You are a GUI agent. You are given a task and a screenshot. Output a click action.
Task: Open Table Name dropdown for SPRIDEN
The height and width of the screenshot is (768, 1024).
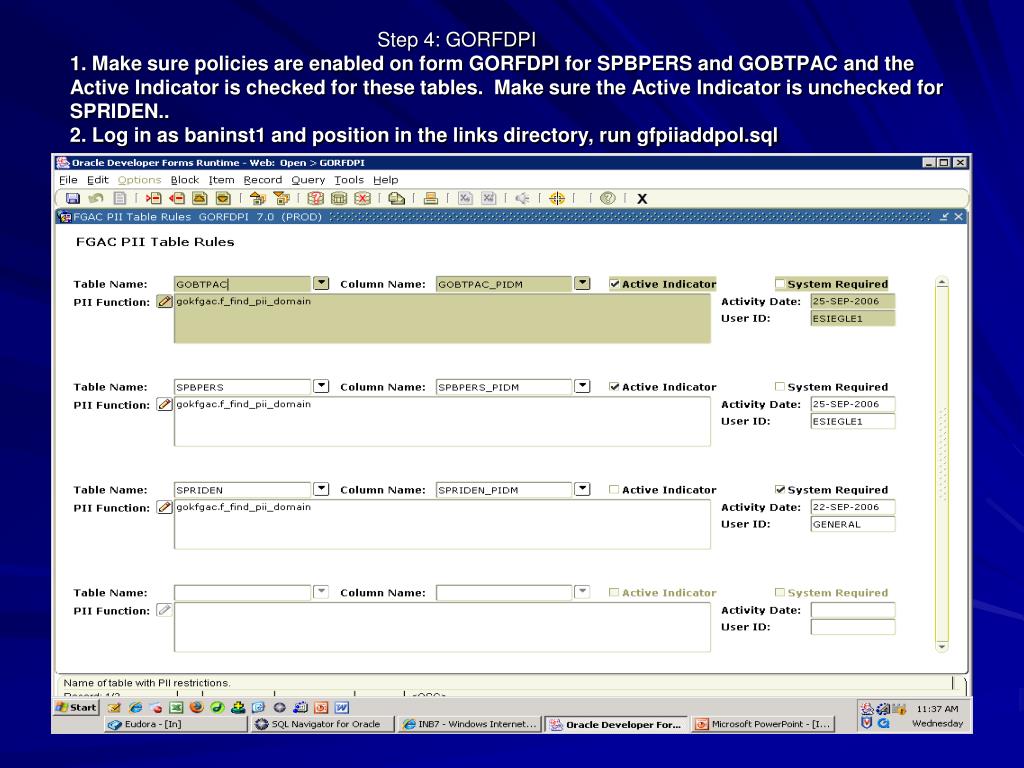(321, 489)
